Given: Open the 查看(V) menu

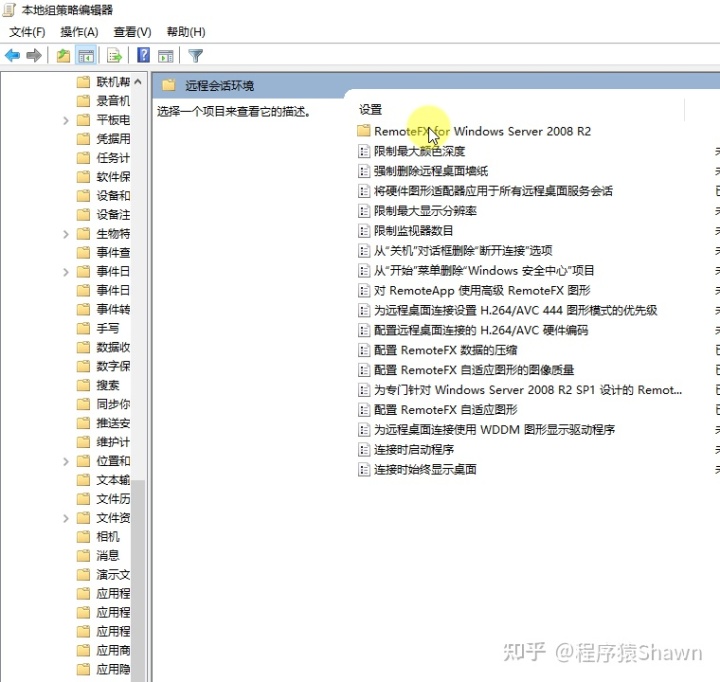Looking at the screenshot, I should pos(132,32).
